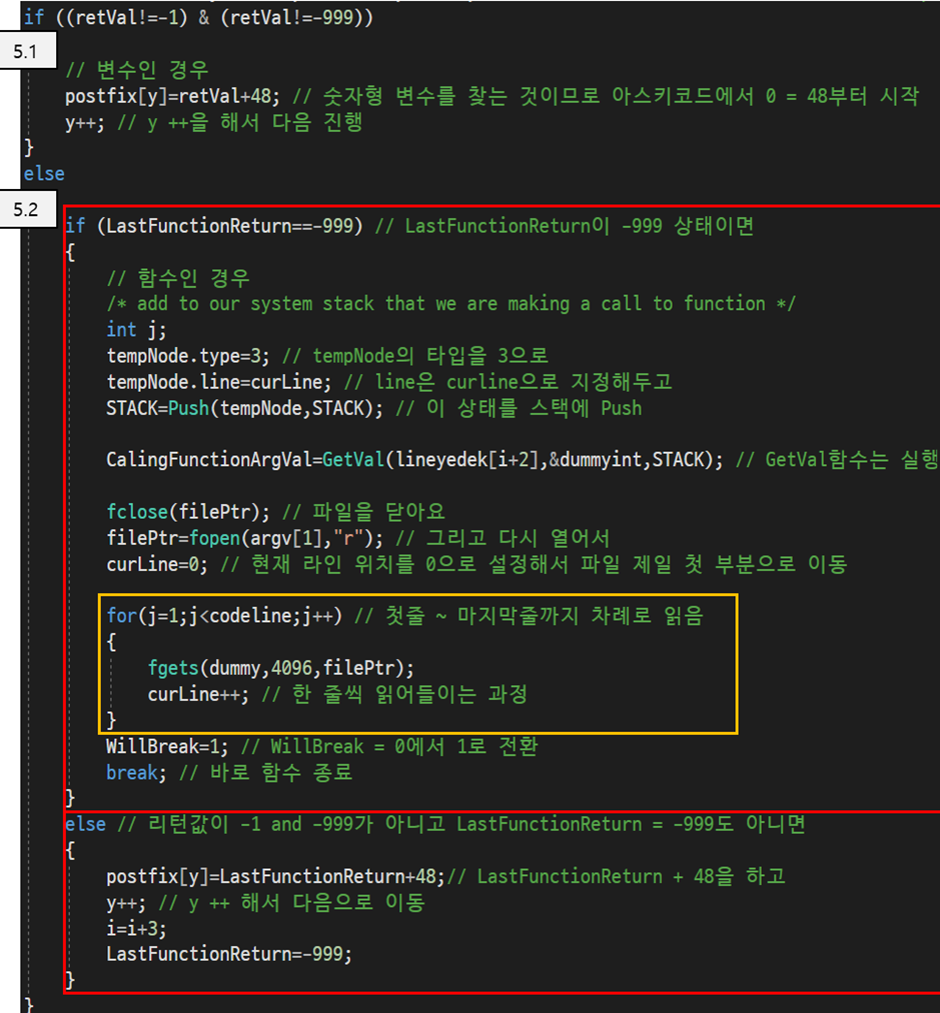Click the 'break; // 바로 함수 종료' line
The image size is (940, 1013).
click(x=229, y=772)
